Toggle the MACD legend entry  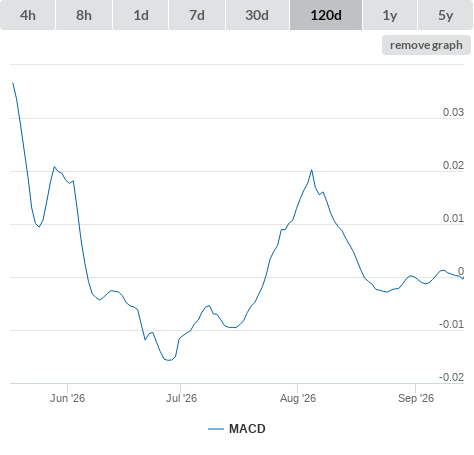click(237, 429)
